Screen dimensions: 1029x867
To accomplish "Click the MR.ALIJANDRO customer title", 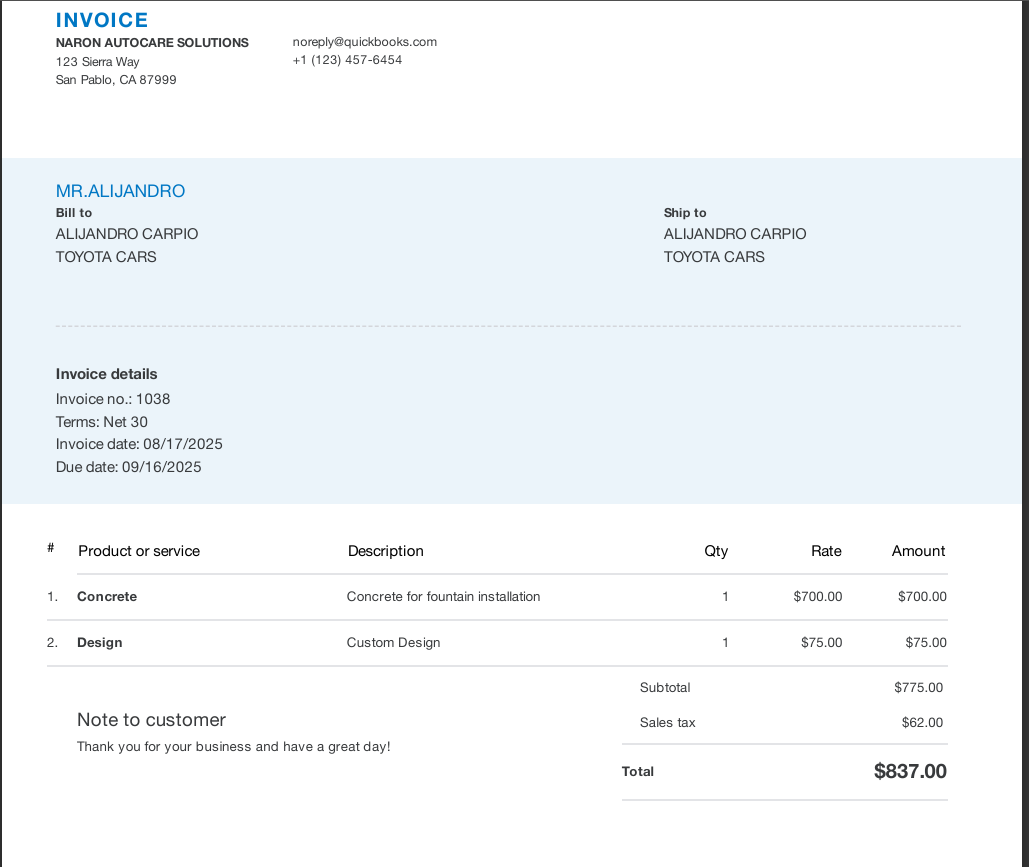I will [120, 191].
